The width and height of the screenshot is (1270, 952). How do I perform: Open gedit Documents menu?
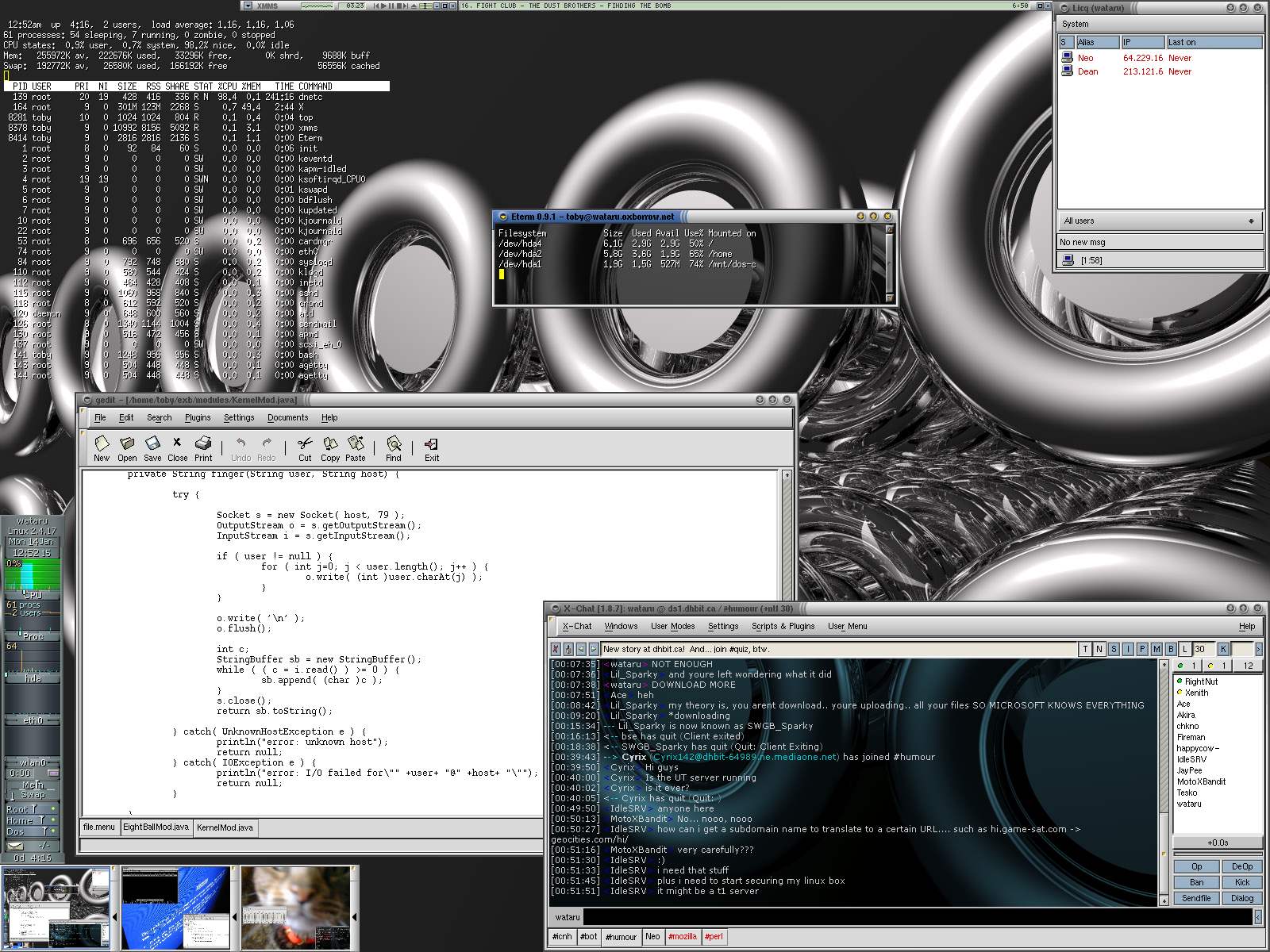pos(287,417)
